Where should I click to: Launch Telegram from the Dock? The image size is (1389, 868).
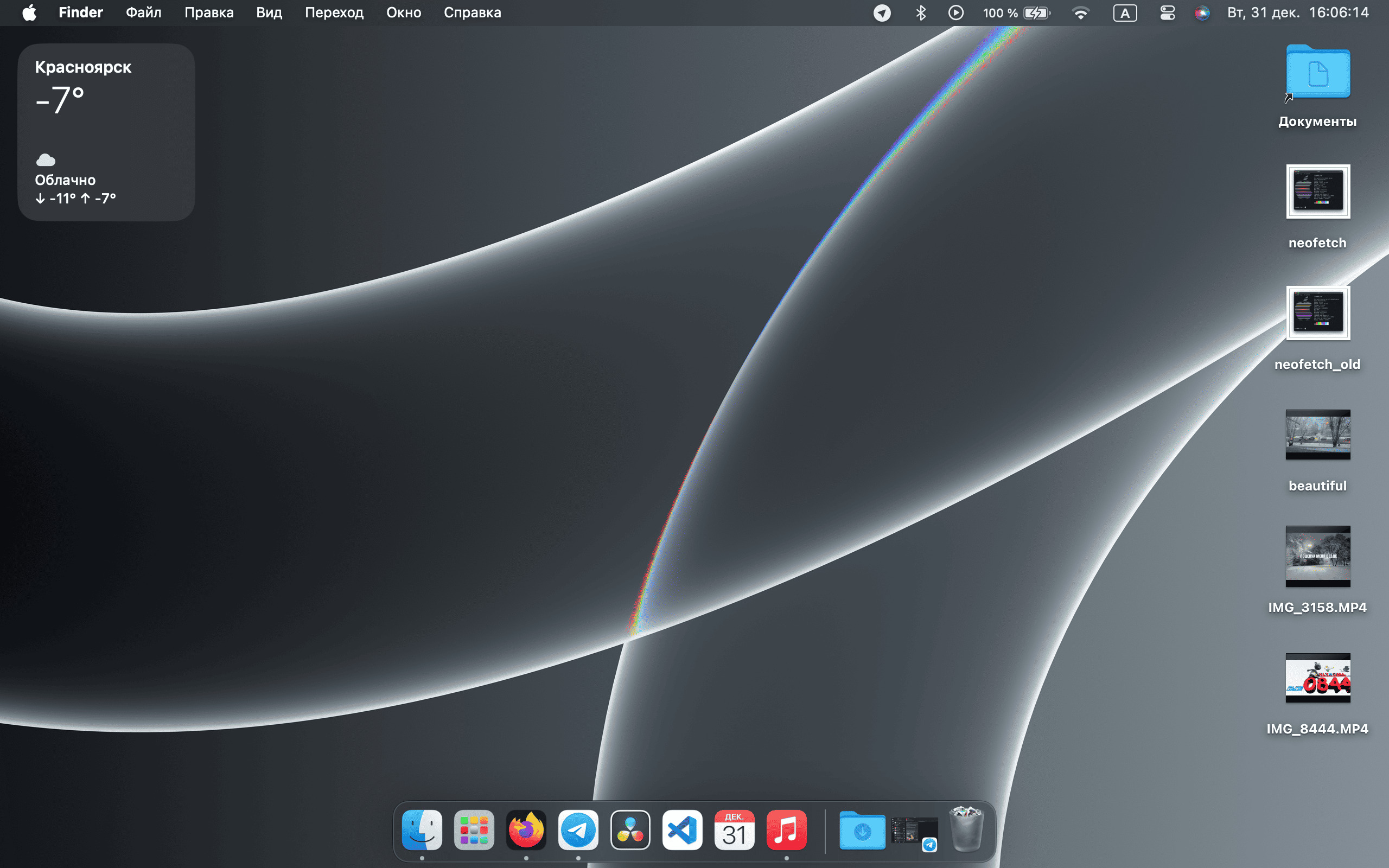(x=578, y=830)
